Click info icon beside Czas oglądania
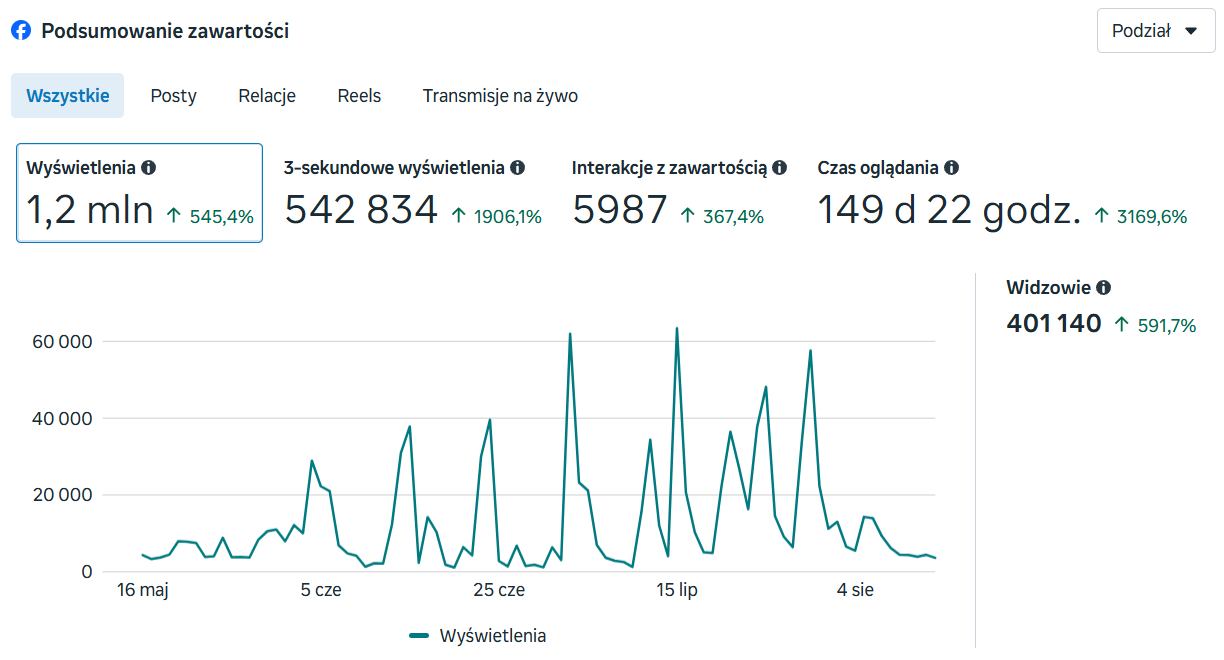This screenshot has width=1224, height=660. click(x=951, y=168)
